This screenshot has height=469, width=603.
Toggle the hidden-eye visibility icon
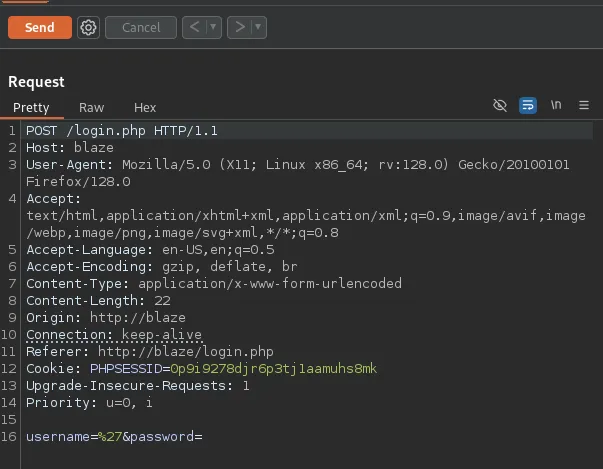(x=501, y=106)
